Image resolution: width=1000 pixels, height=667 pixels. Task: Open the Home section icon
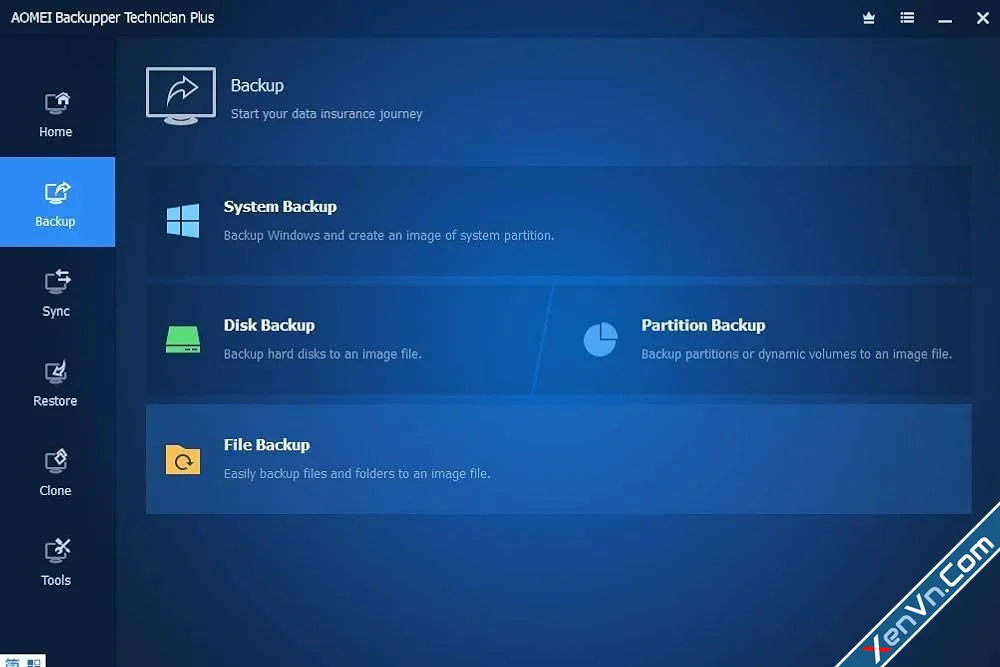tap(57, 103)
